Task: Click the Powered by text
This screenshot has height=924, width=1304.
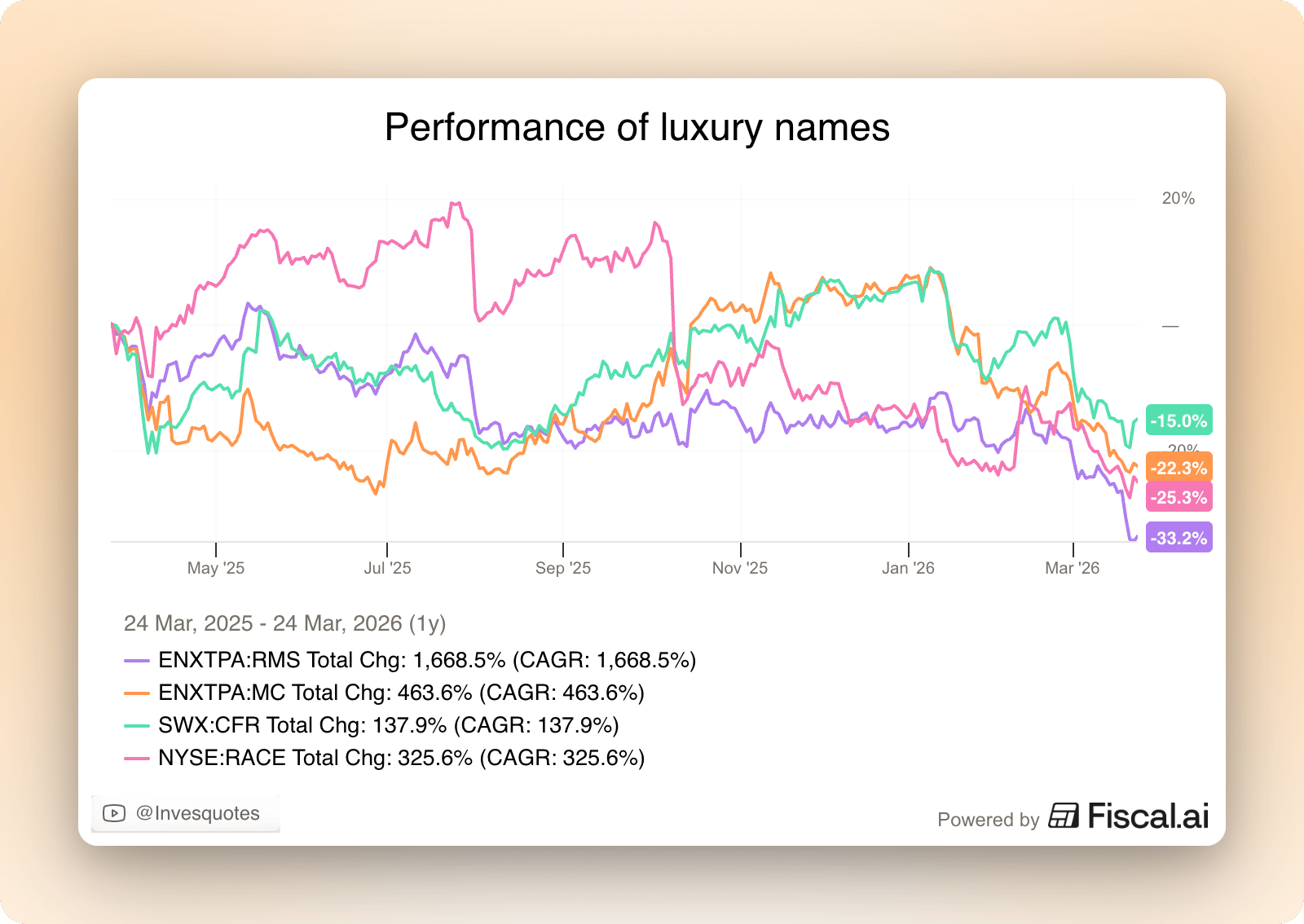Action: [989, 820]
